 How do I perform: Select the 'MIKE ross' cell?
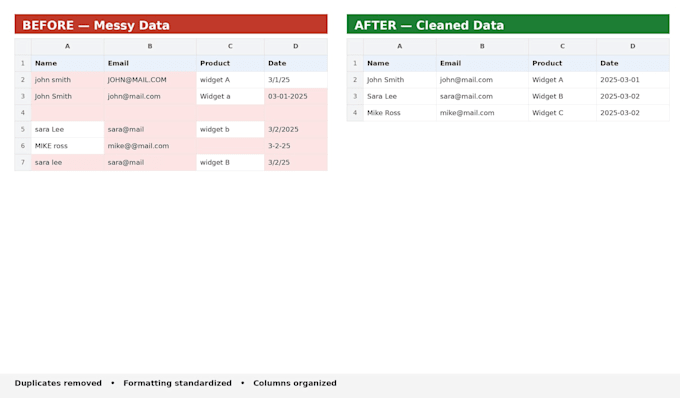pos(68,146)
